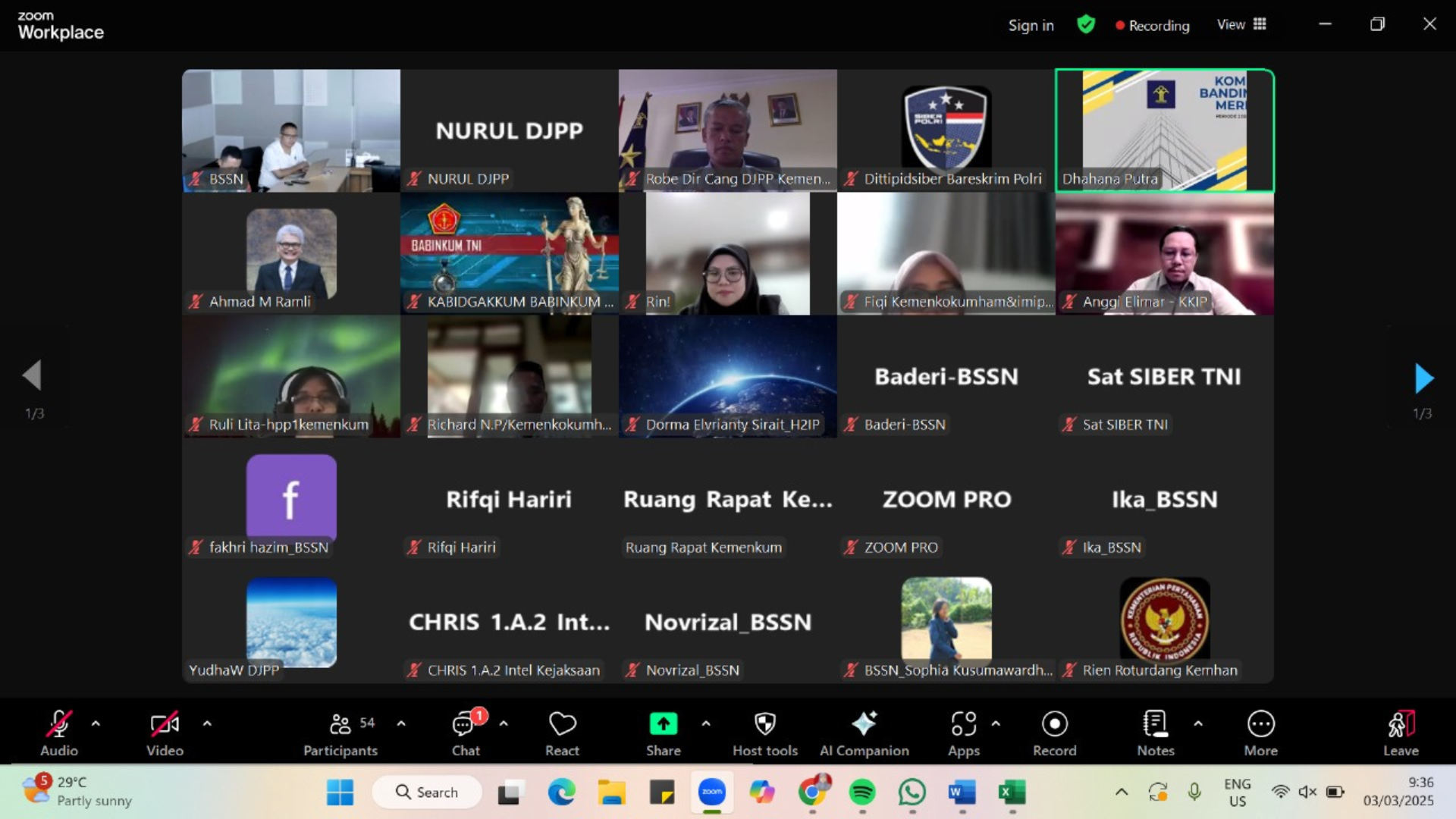1456x819 pixels.
Task: Launch the AI Companion
Action: [x=864, y=733]
